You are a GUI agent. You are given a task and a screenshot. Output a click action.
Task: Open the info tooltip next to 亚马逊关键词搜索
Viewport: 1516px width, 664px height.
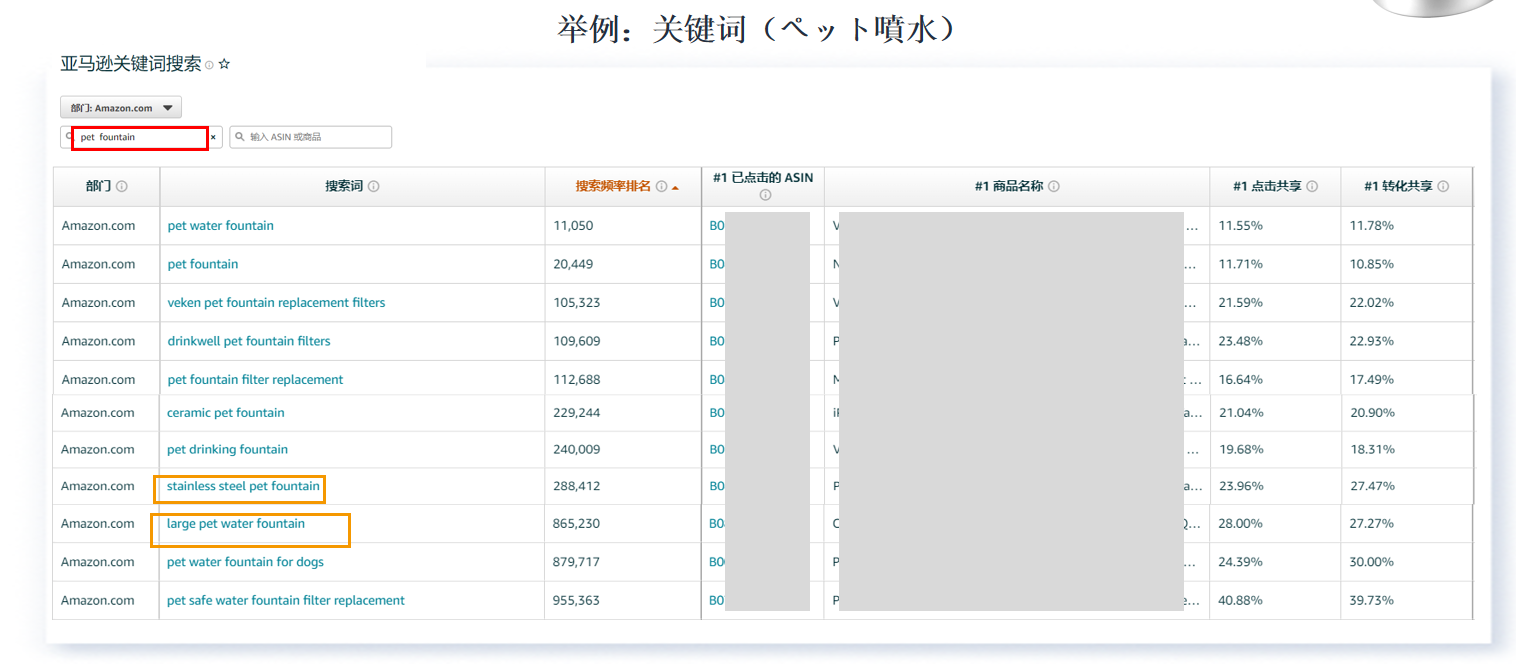click(208, 64)
